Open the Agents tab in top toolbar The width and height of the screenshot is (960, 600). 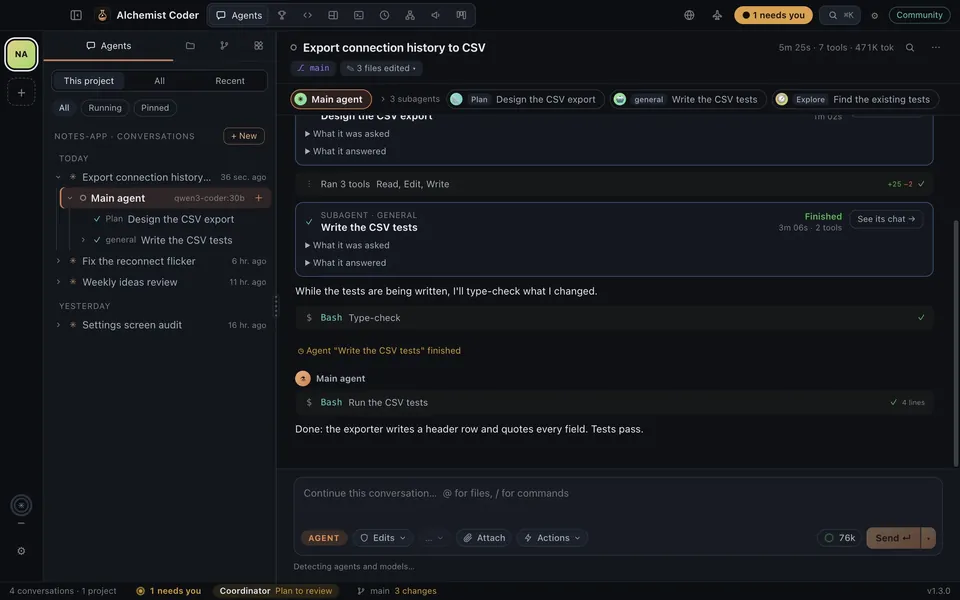pyautogui.click(x=239, y=15)
